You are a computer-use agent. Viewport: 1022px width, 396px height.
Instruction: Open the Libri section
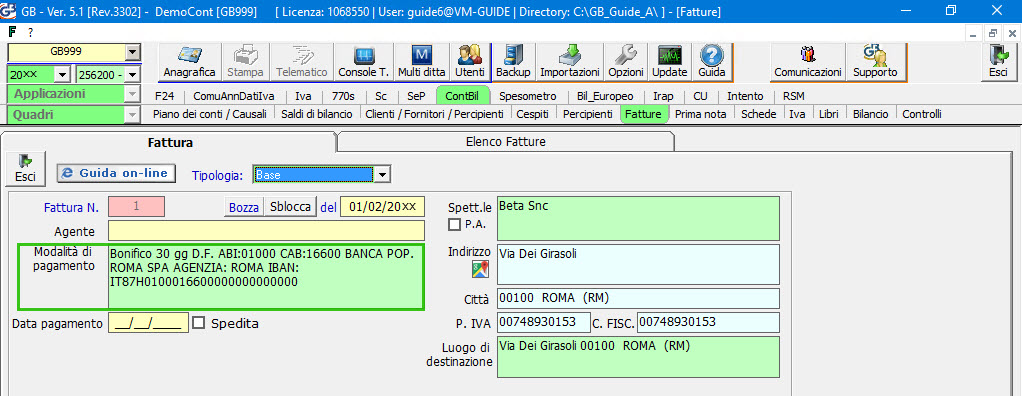coord(828,114)
